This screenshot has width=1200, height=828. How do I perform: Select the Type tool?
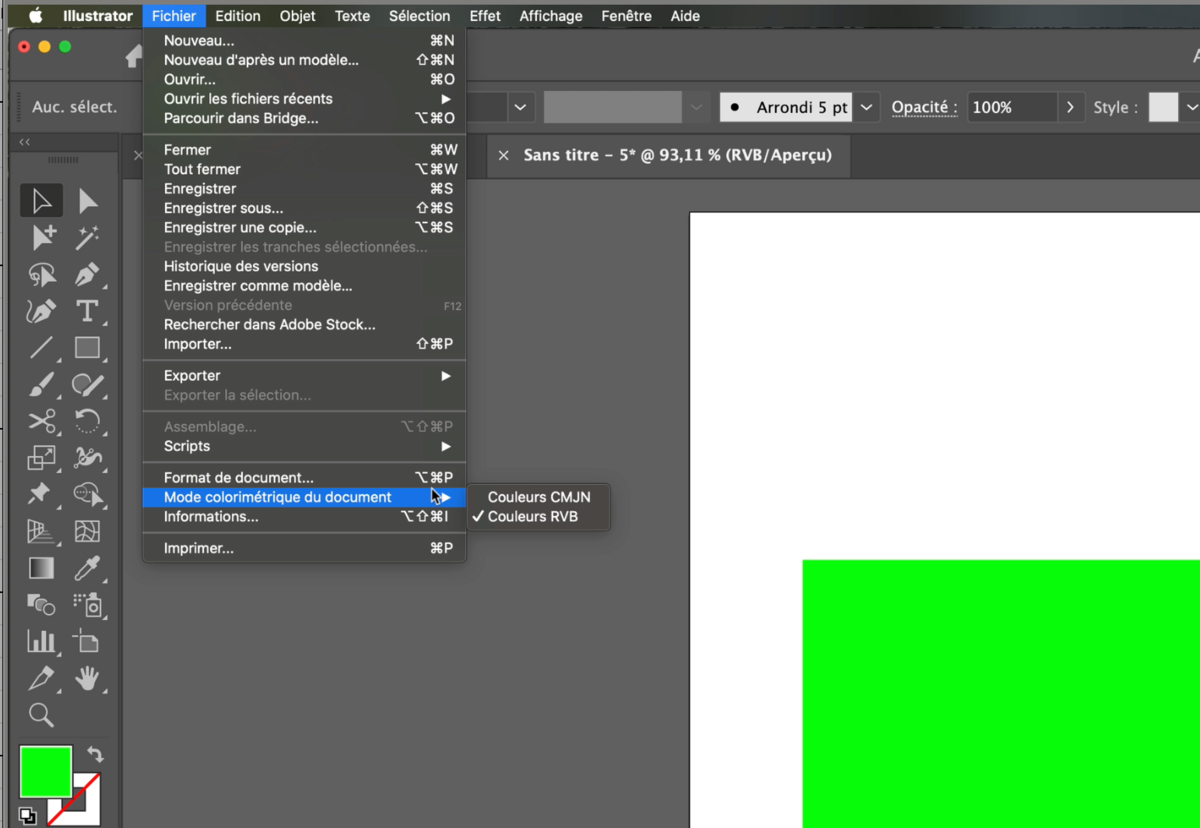pos(88,311)
